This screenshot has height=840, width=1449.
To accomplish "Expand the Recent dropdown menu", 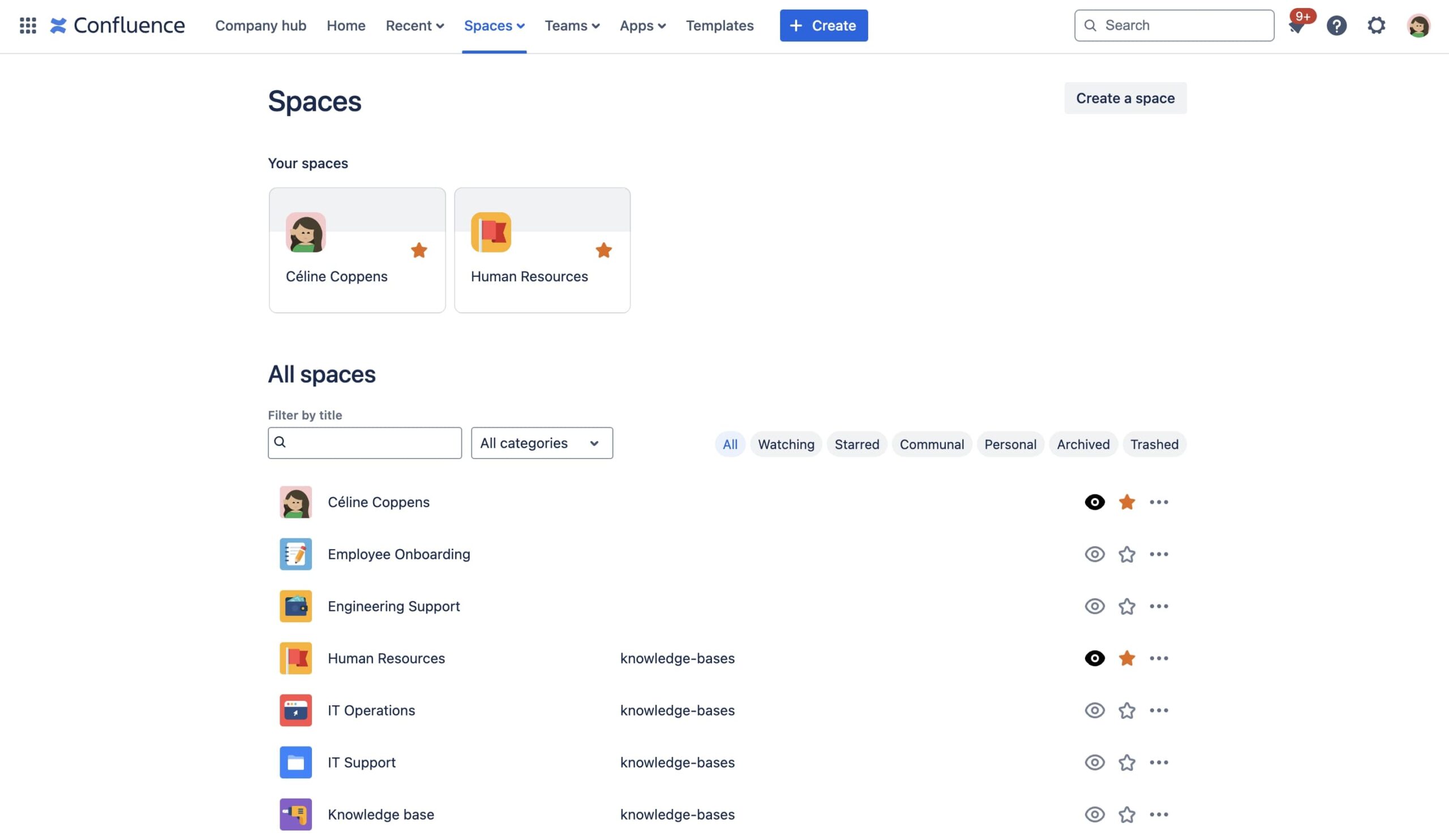I will pos(414,25).
